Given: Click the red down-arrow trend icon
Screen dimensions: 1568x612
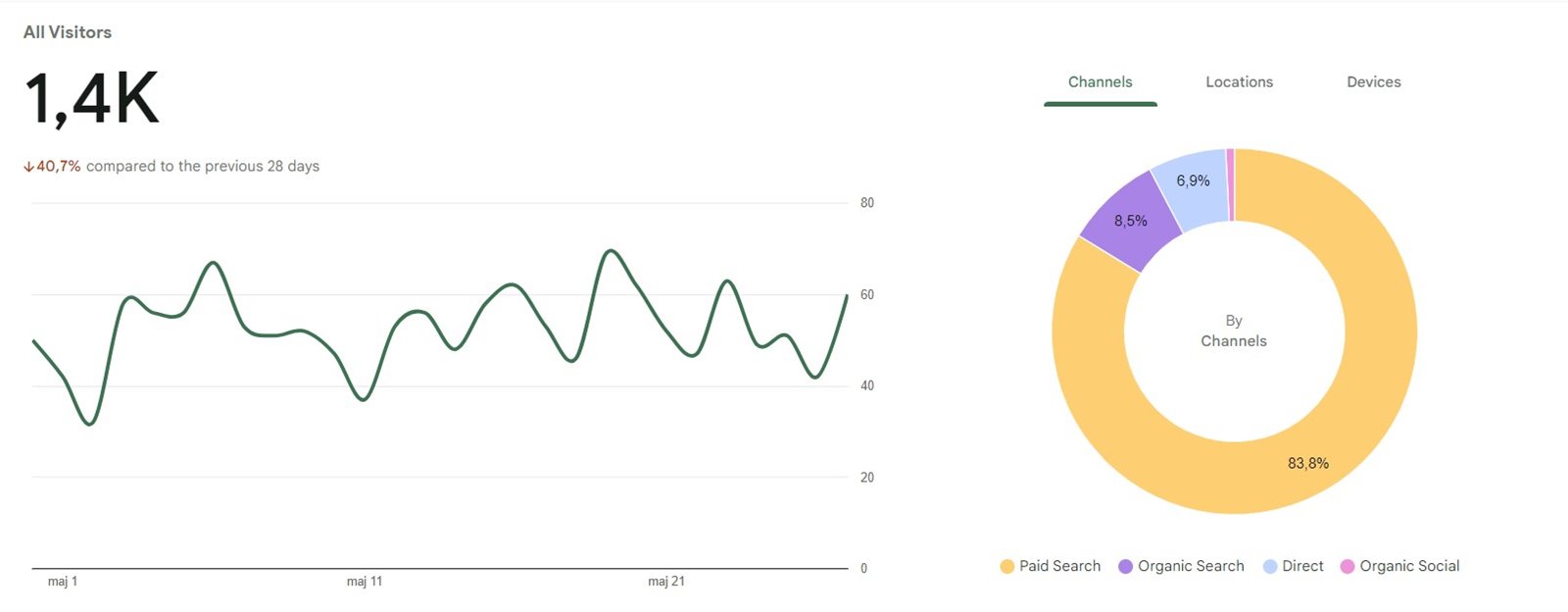Looking at the screenshot, I should (28, 167).
